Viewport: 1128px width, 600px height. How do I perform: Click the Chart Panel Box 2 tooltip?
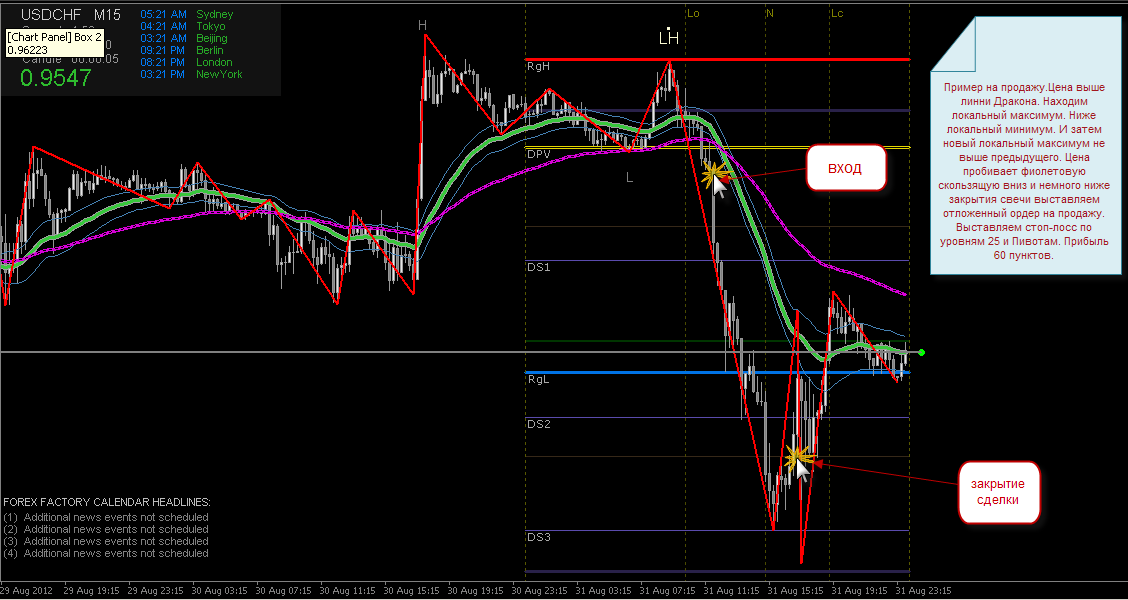coord(54,43)
